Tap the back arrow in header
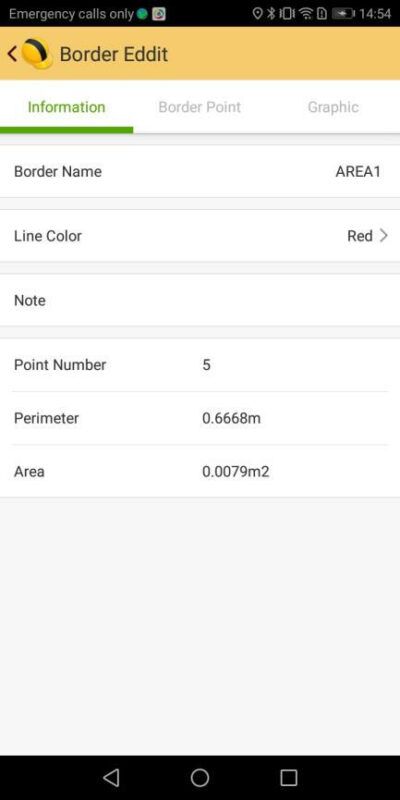Screen dimensions: 400x800 tap(12, 54)
